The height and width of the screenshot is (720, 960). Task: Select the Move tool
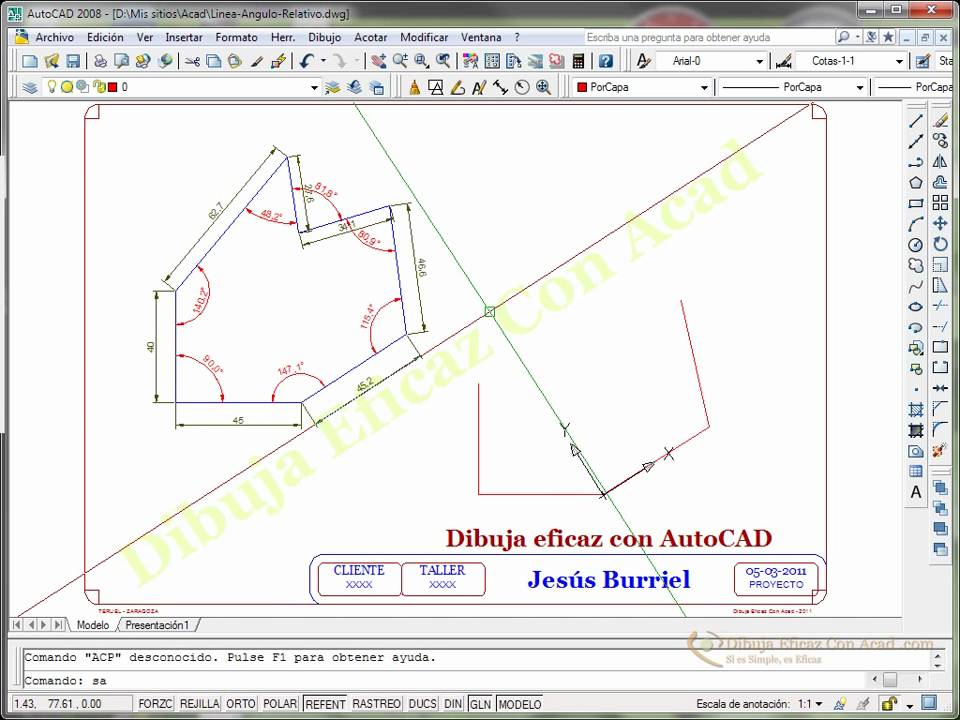click(x=940, y=224)
